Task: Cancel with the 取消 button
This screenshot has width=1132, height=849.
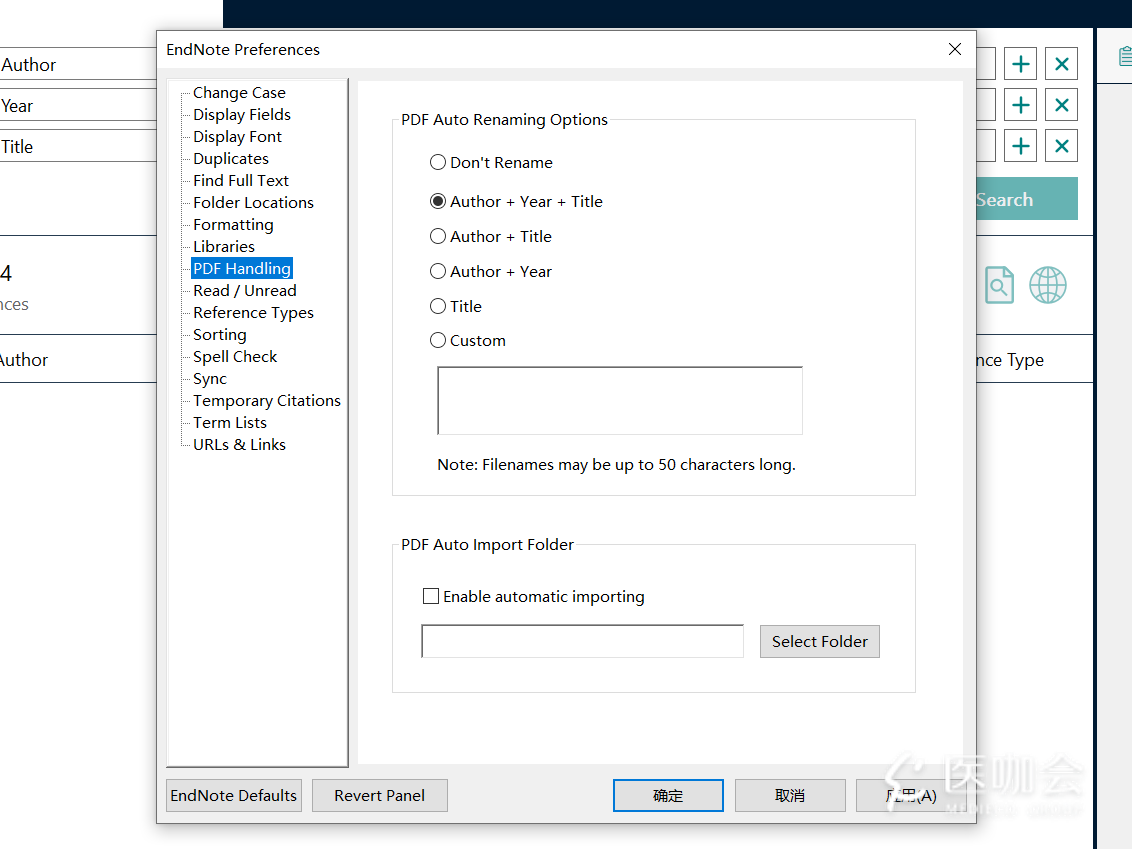Action: 791,796
